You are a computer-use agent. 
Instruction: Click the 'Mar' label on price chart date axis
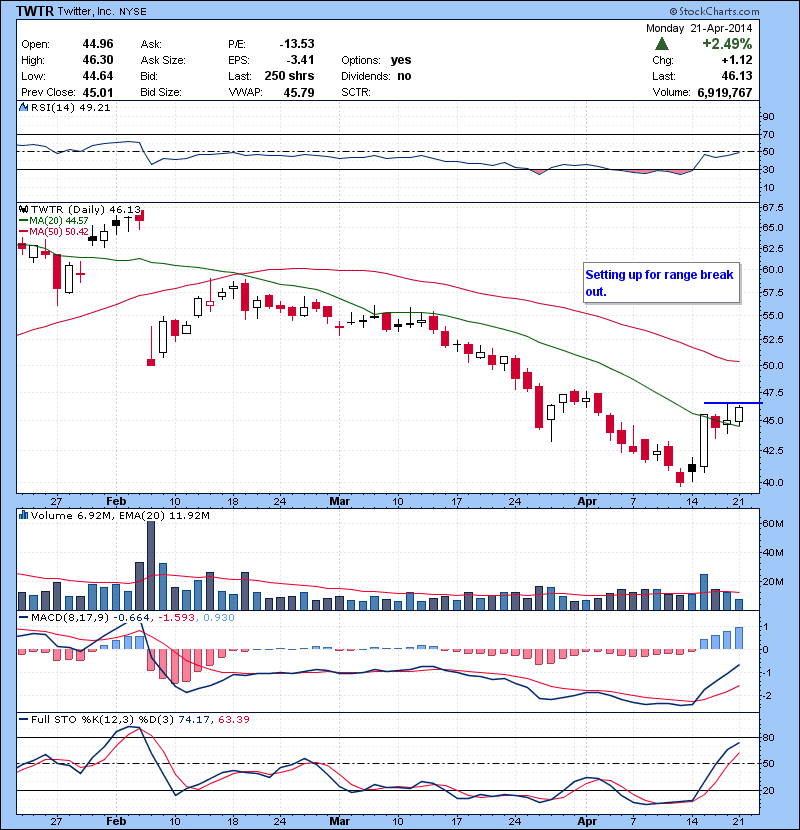point(339,501)
